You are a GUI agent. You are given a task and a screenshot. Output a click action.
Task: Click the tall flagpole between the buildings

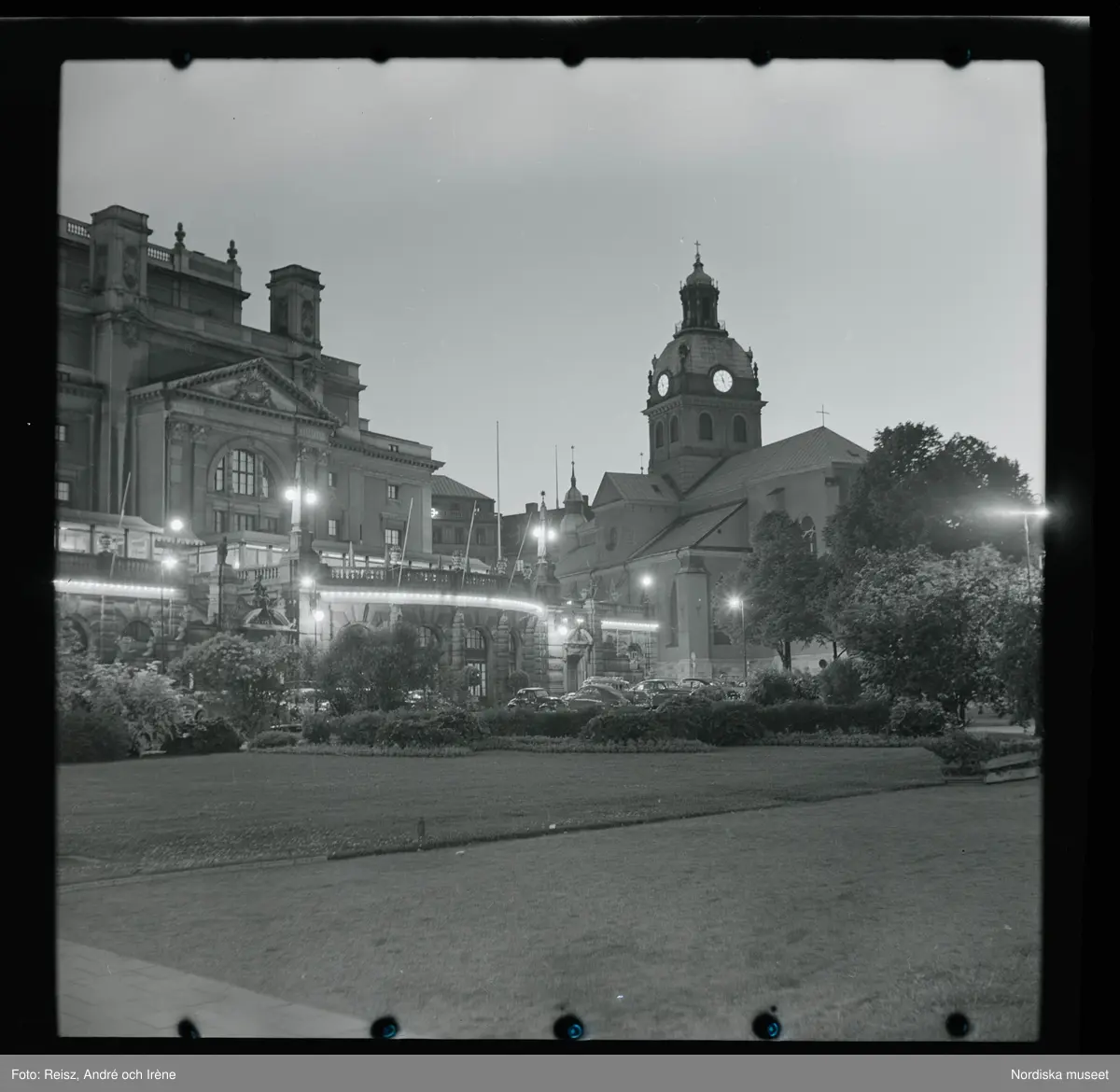coord(497,490)
